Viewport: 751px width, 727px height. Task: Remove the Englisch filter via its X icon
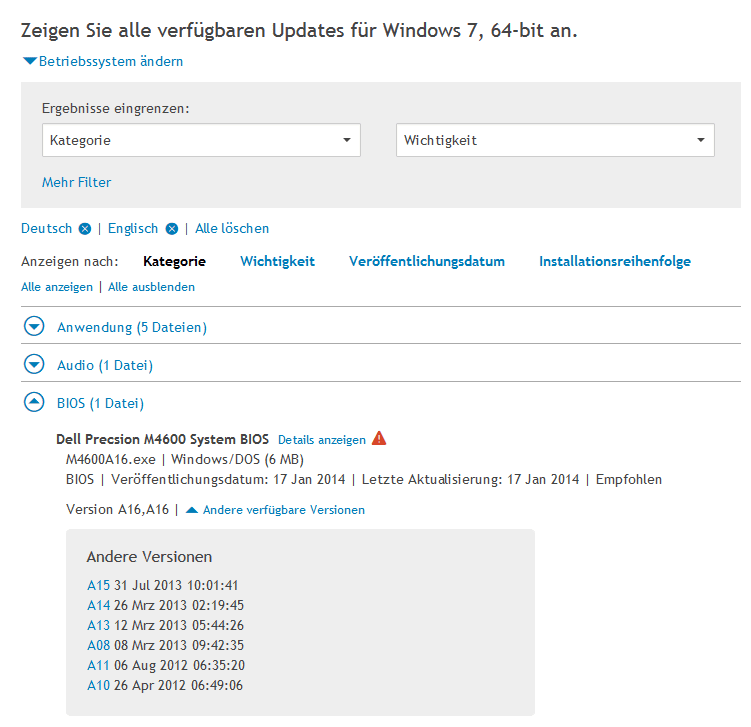[171, 229]
